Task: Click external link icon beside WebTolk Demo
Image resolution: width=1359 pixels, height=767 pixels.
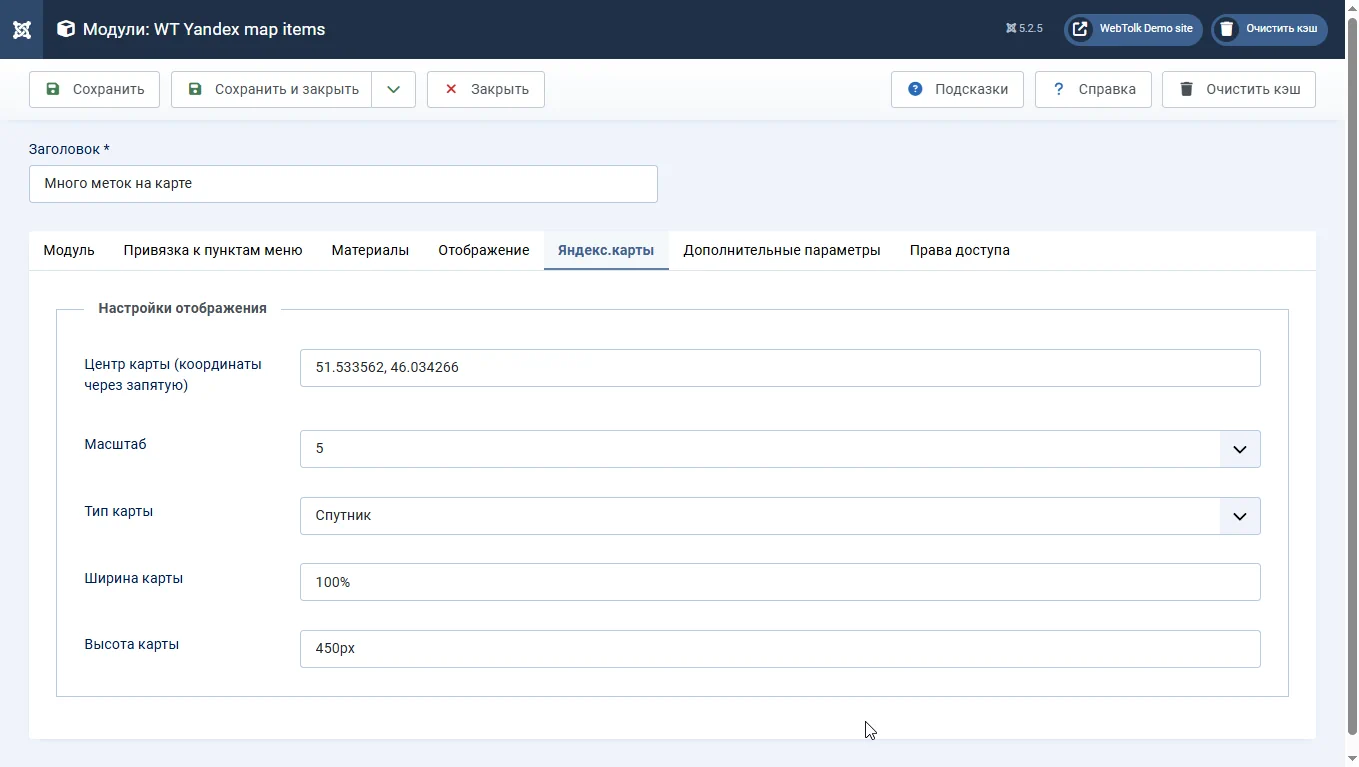Action: 1080,29
